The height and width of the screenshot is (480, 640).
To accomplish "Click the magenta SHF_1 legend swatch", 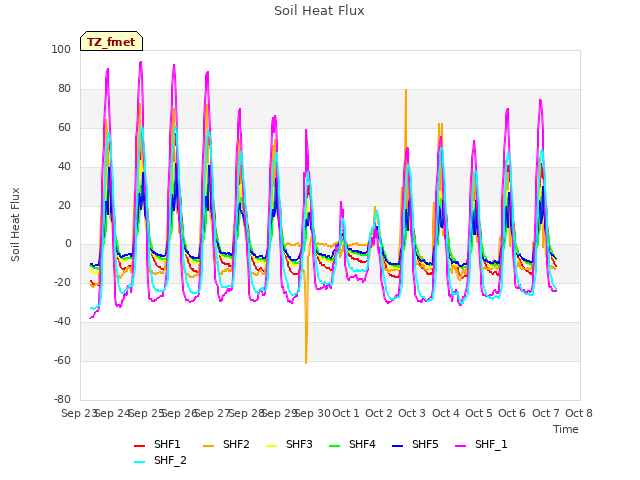I will [460, 446].
